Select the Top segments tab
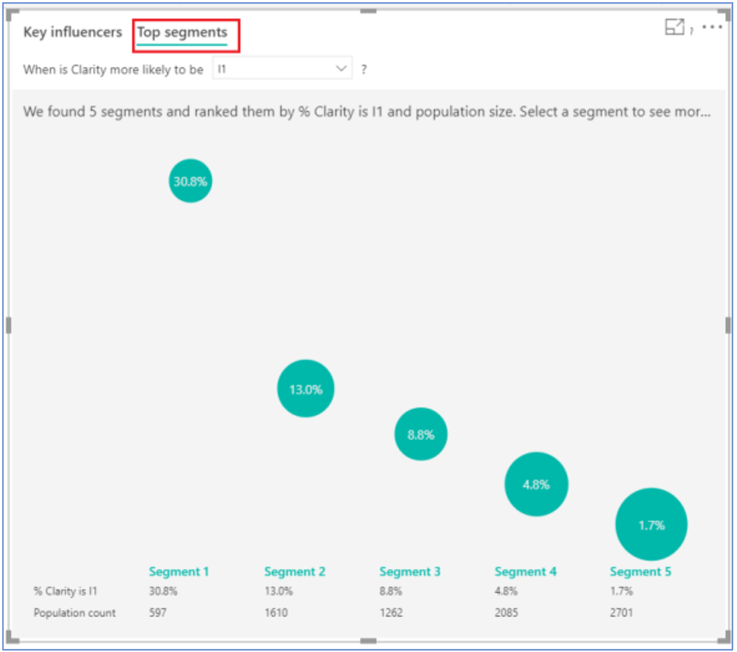 (182, 32)
